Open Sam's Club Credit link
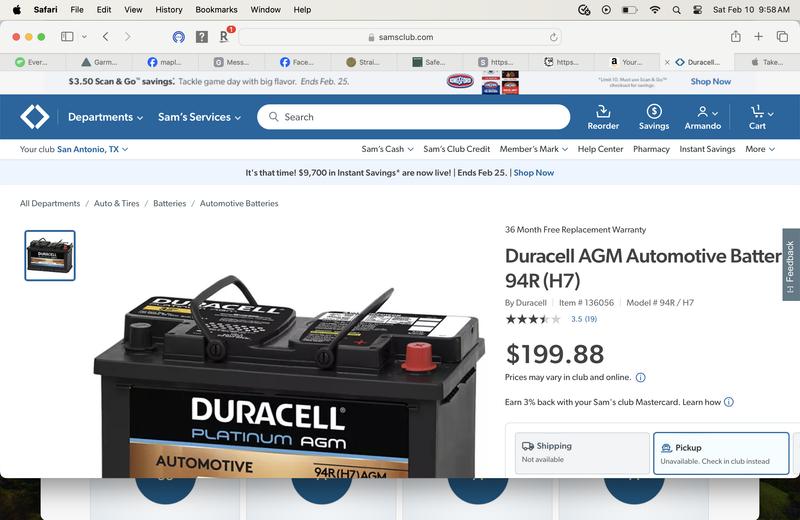 point(456,149)
